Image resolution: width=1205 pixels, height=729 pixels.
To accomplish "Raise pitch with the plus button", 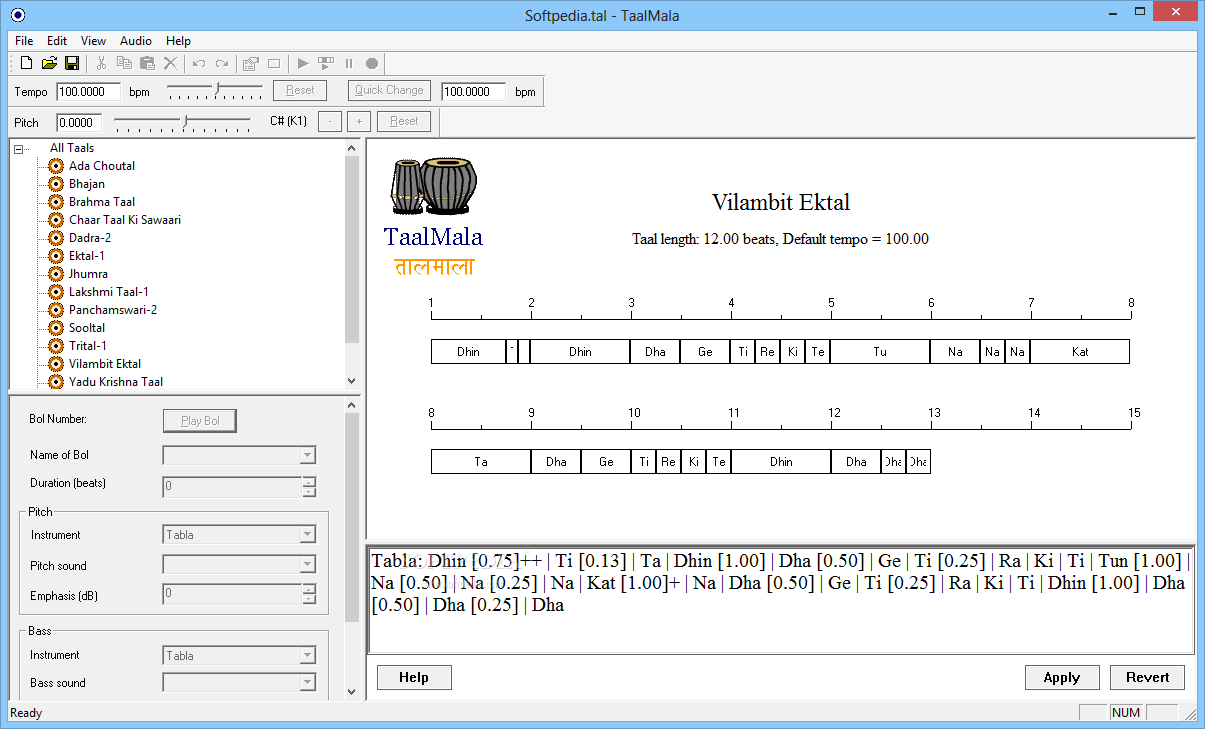I will [359, 122].
